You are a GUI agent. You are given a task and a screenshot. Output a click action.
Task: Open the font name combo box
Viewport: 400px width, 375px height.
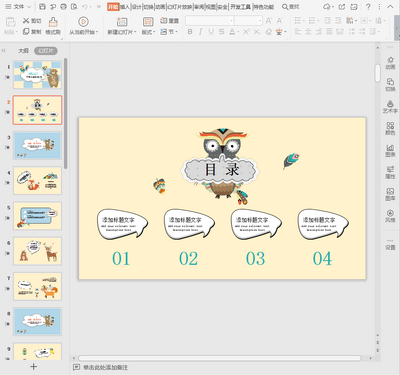click(209, 21)
